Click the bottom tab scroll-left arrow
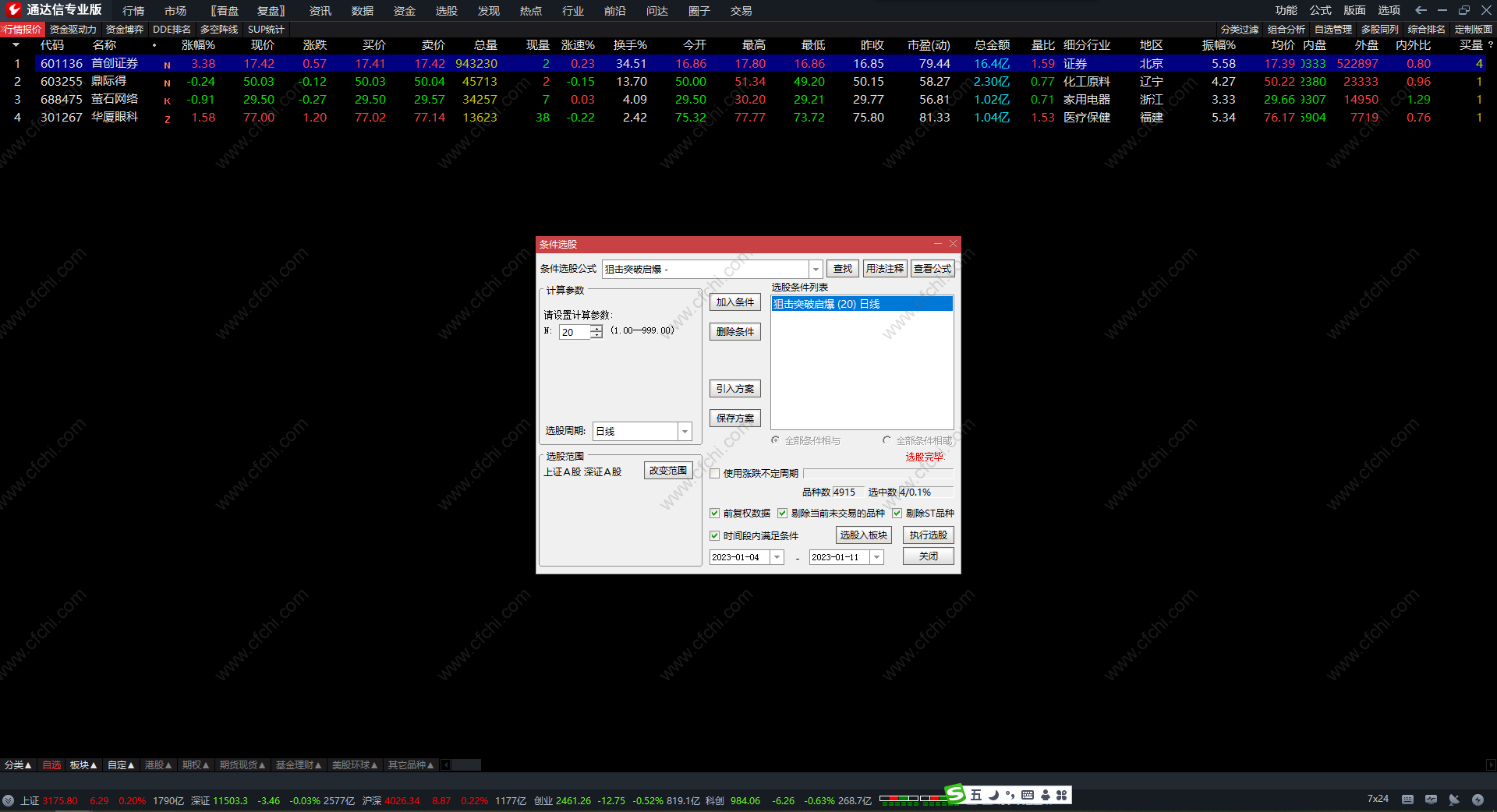The image size is (1497, 812). [x=446, y=765]
